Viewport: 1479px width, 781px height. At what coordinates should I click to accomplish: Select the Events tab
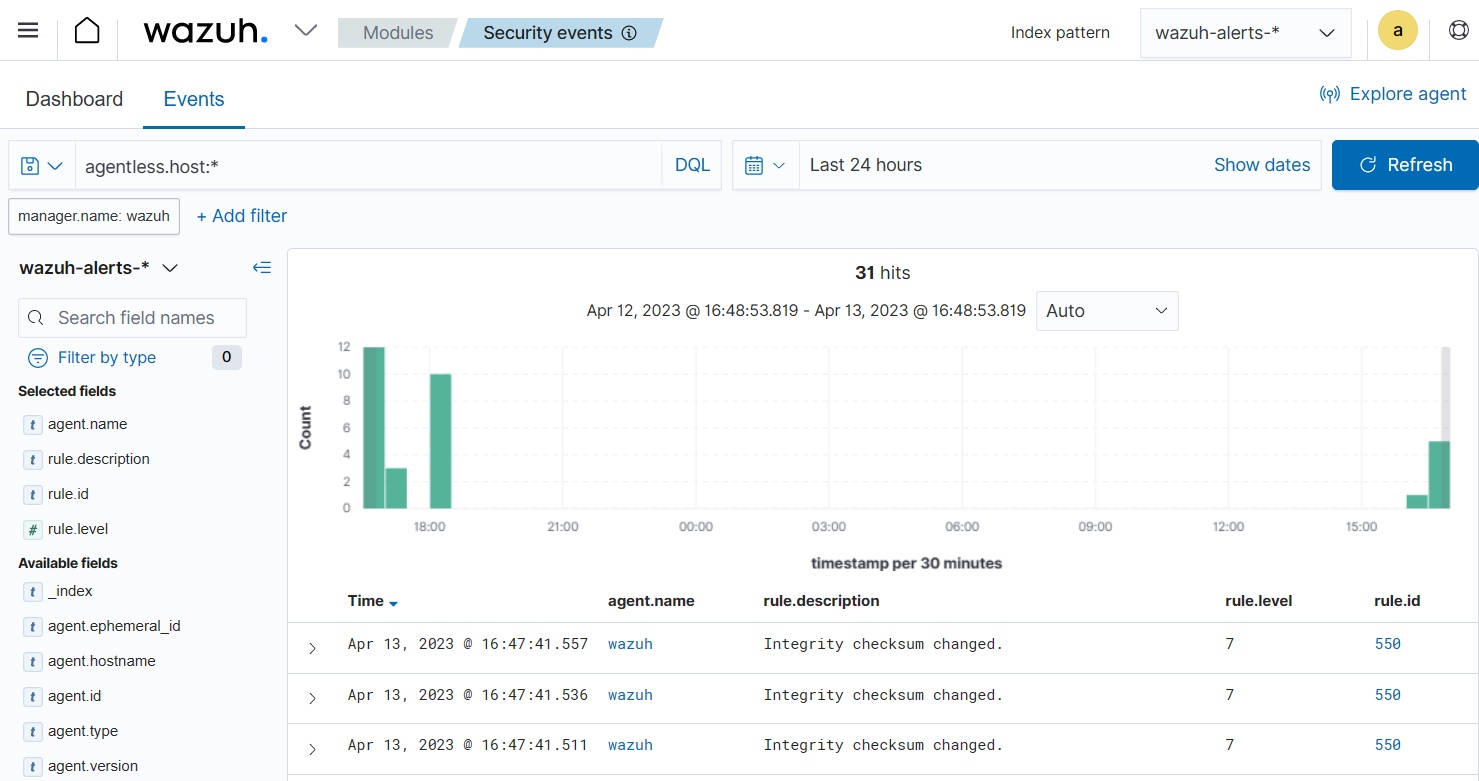(194, 99)
